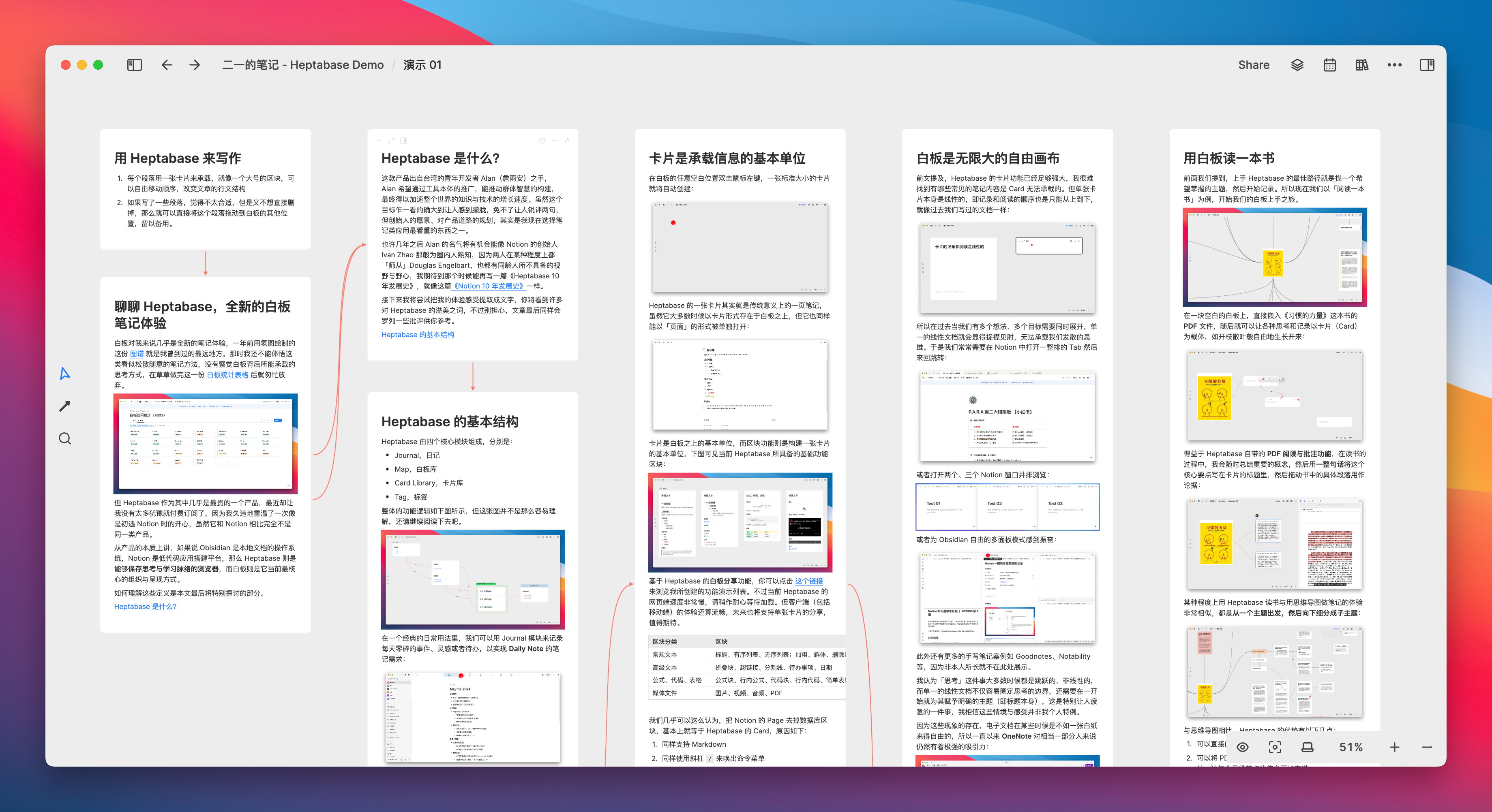Select the 卡片是承载信息的基本单位 heading

tap(727, 158)
